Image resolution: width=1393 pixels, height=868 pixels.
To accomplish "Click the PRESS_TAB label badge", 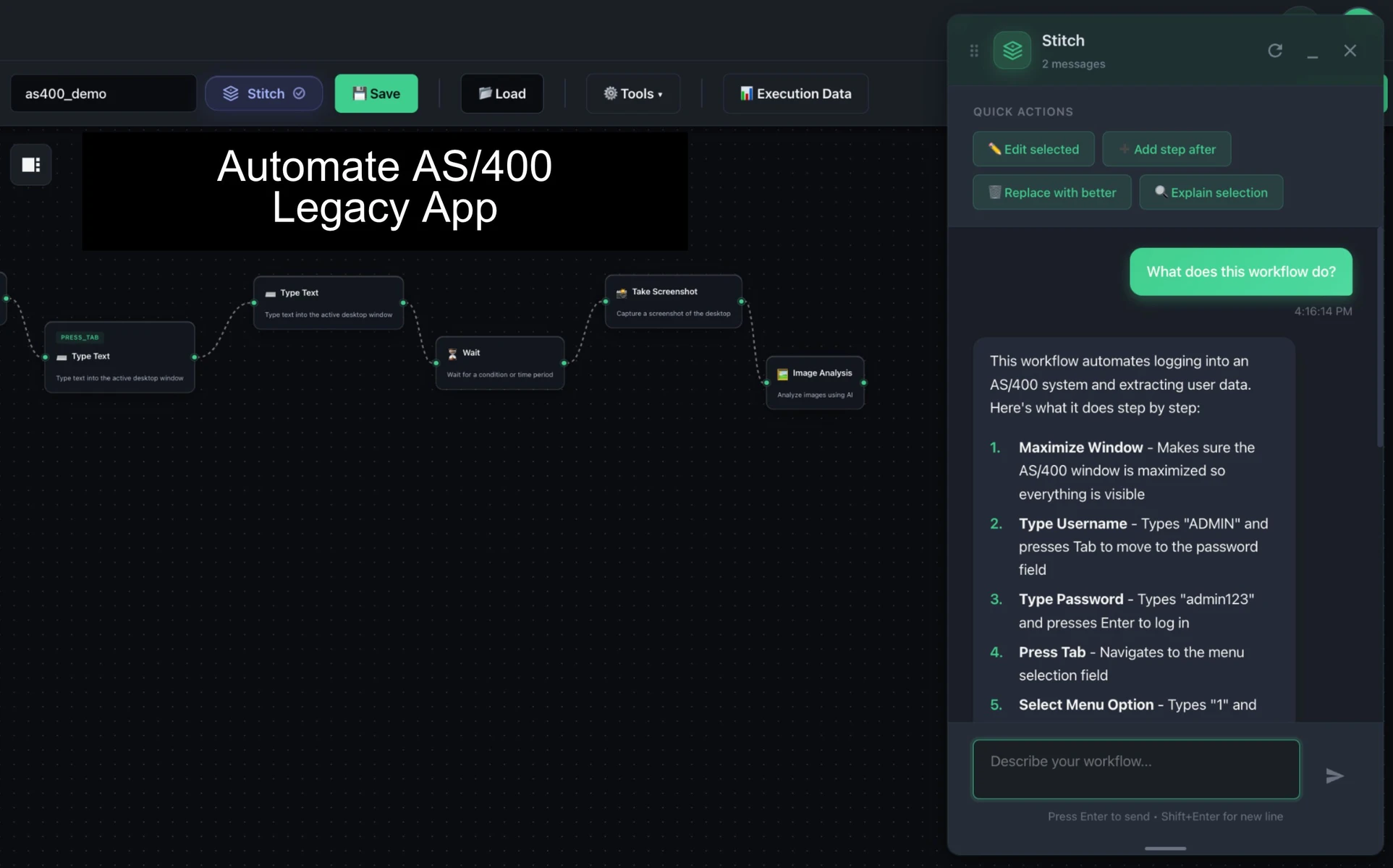I will point(80,337).
